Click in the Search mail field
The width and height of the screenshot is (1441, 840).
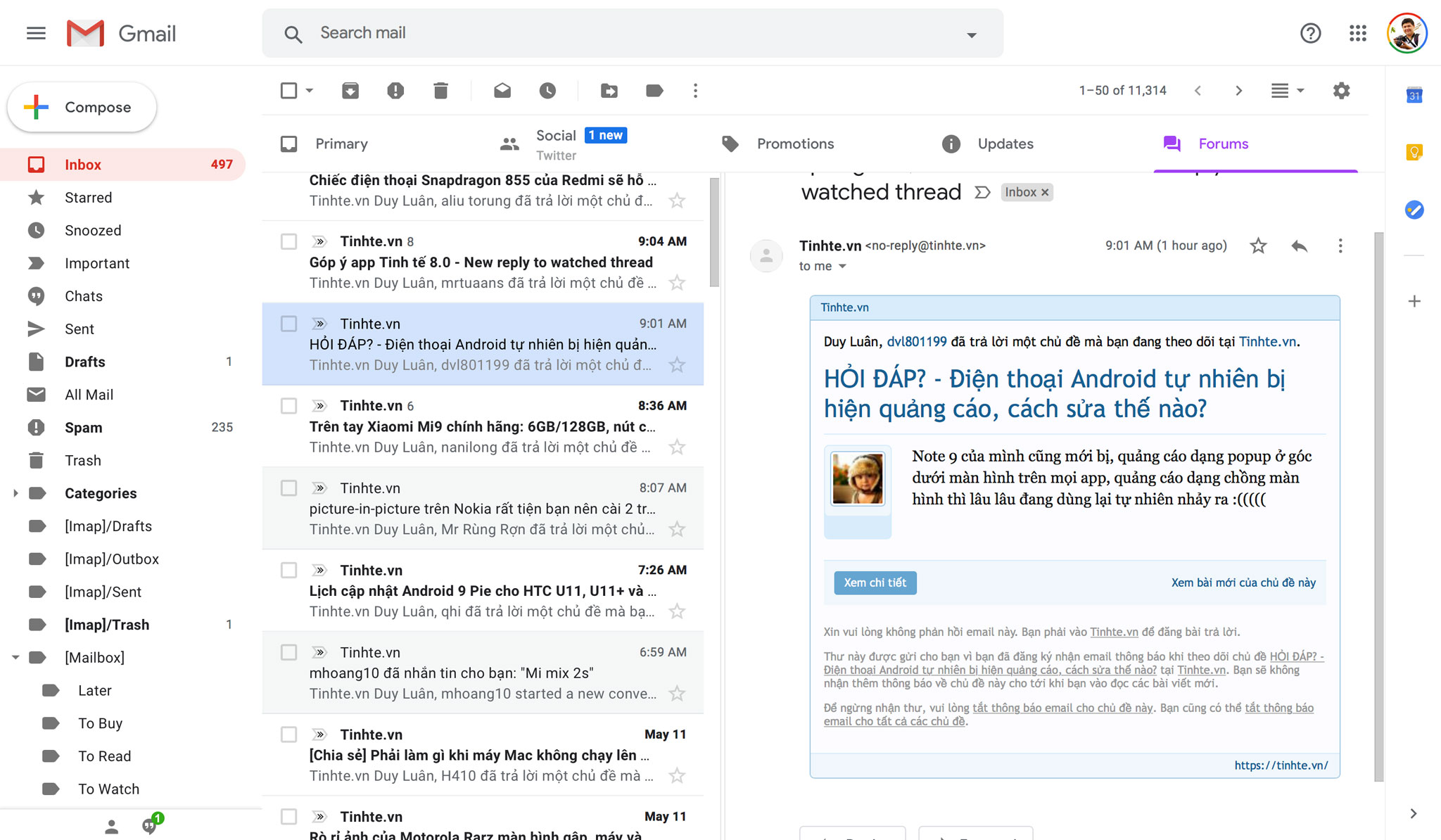click(x=633, y=33)
